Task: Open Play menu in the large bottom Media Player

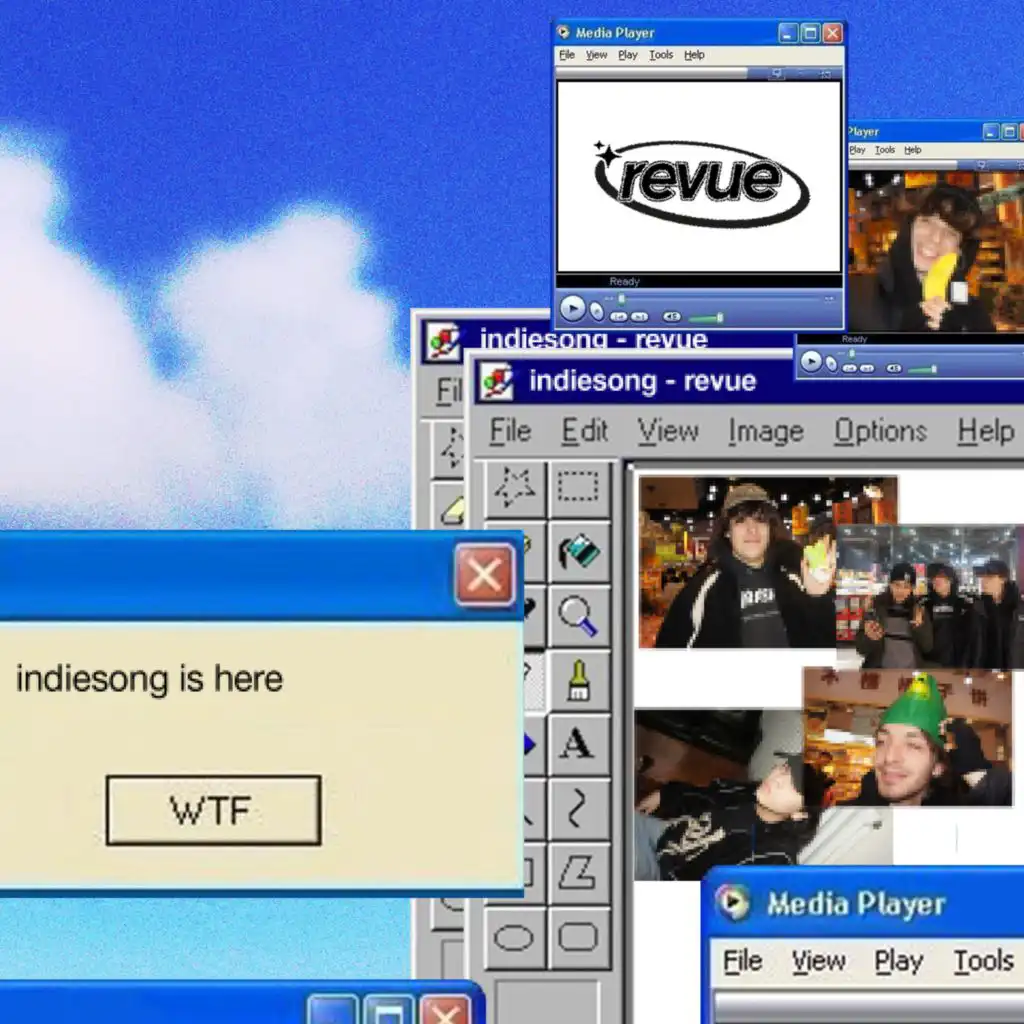Action: [899, 961]
